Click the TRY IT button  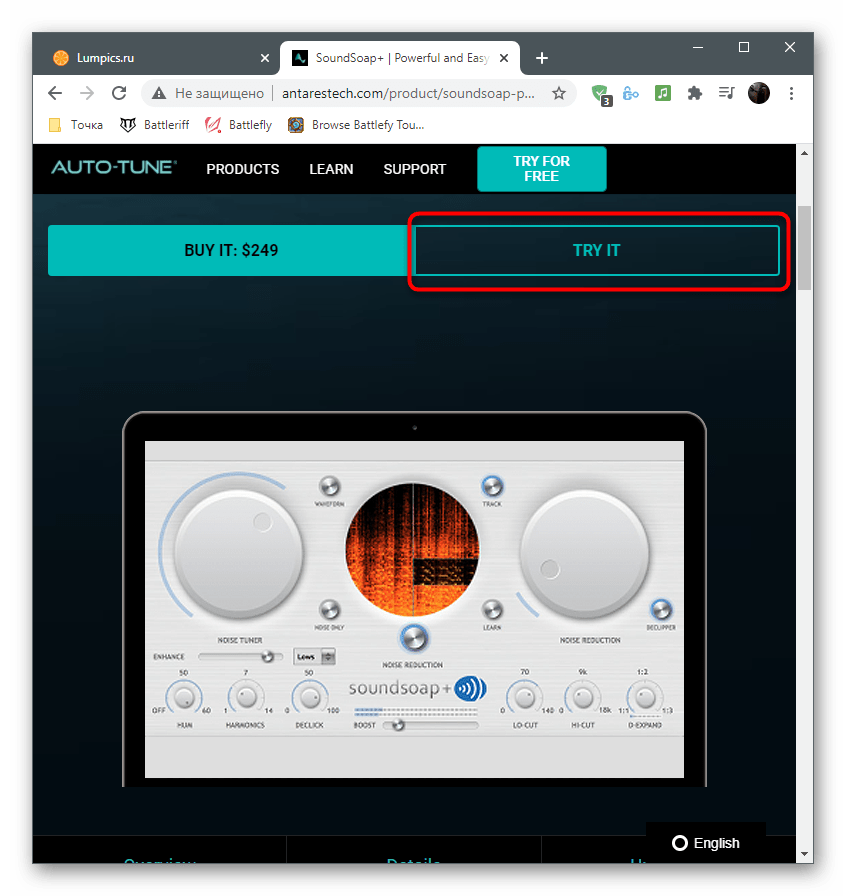[596, 250]
